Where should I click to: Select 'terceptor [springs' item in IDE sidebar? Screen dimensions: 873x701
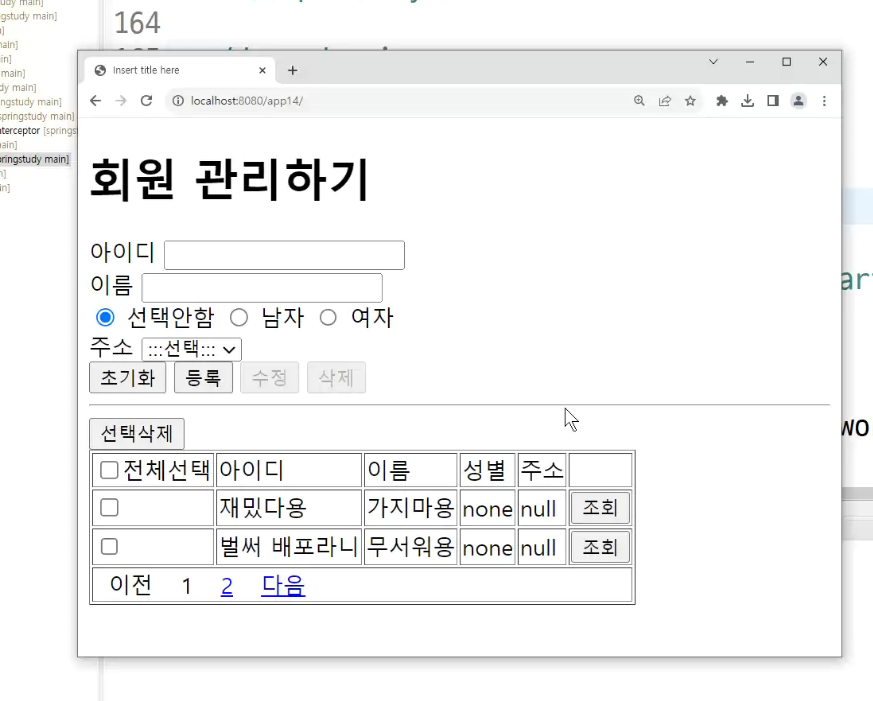click(x=38, y=130)
